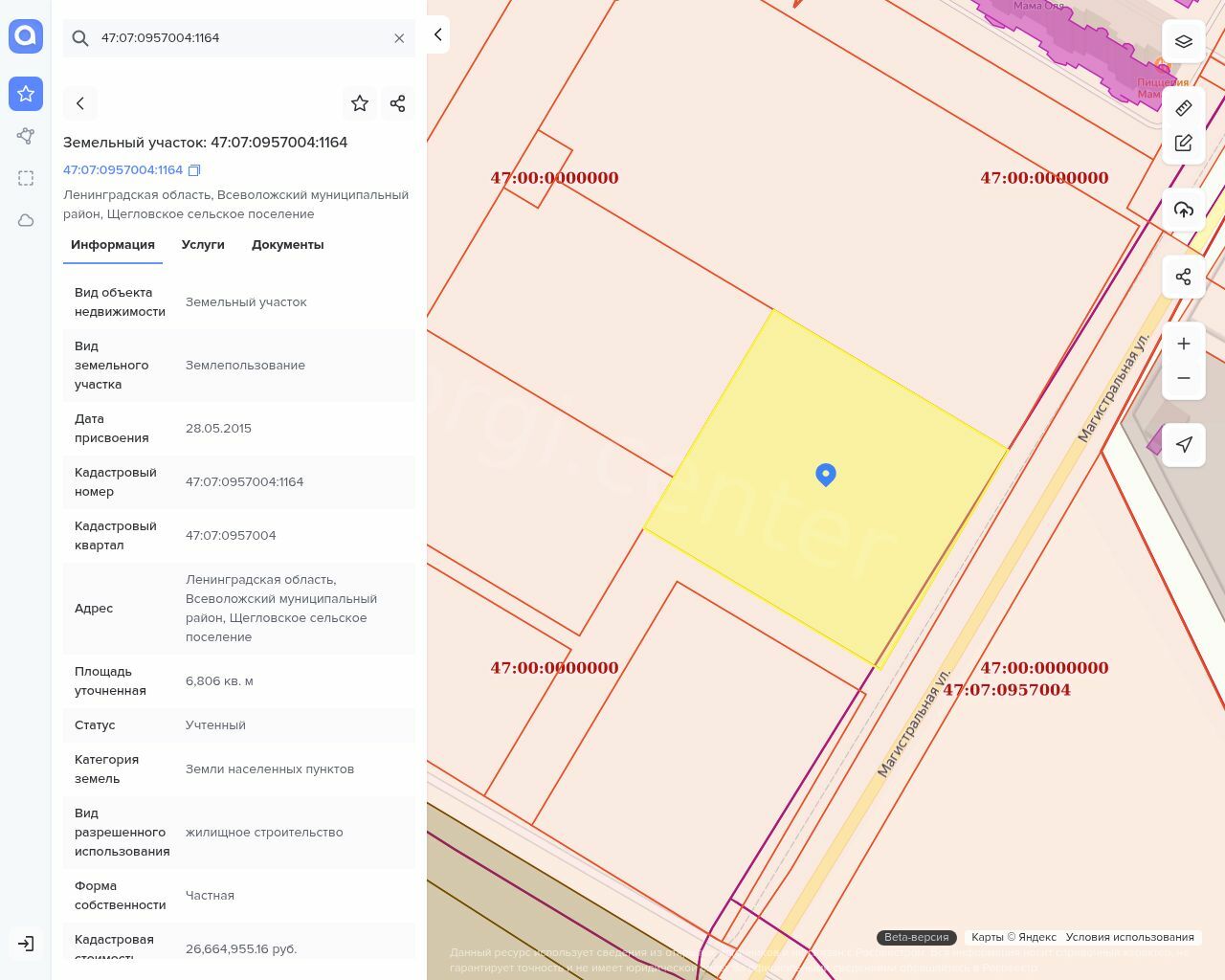Zoom out of the map
Viewport: 1225px width, 980px height.
tap(1184, 378)
